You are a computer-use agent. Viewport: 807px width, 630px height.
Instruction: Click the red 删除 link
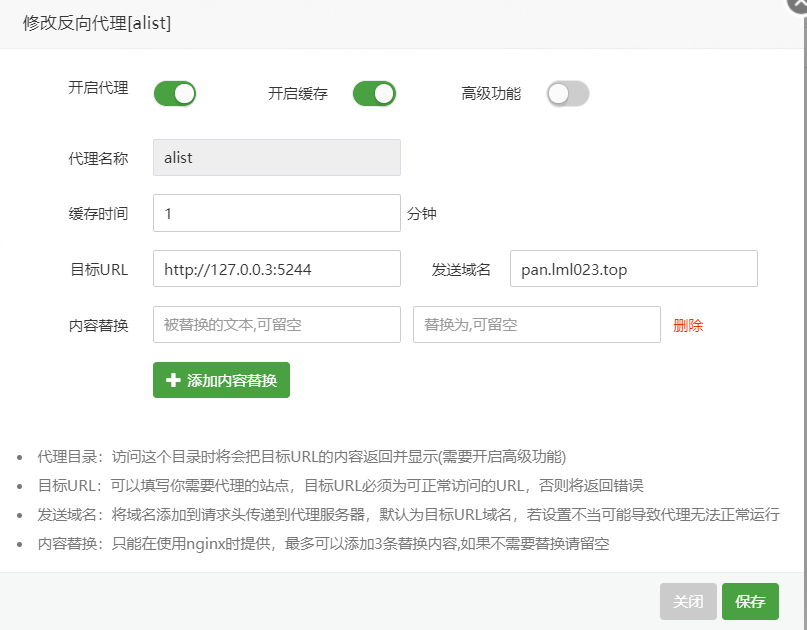click(688, 325)
